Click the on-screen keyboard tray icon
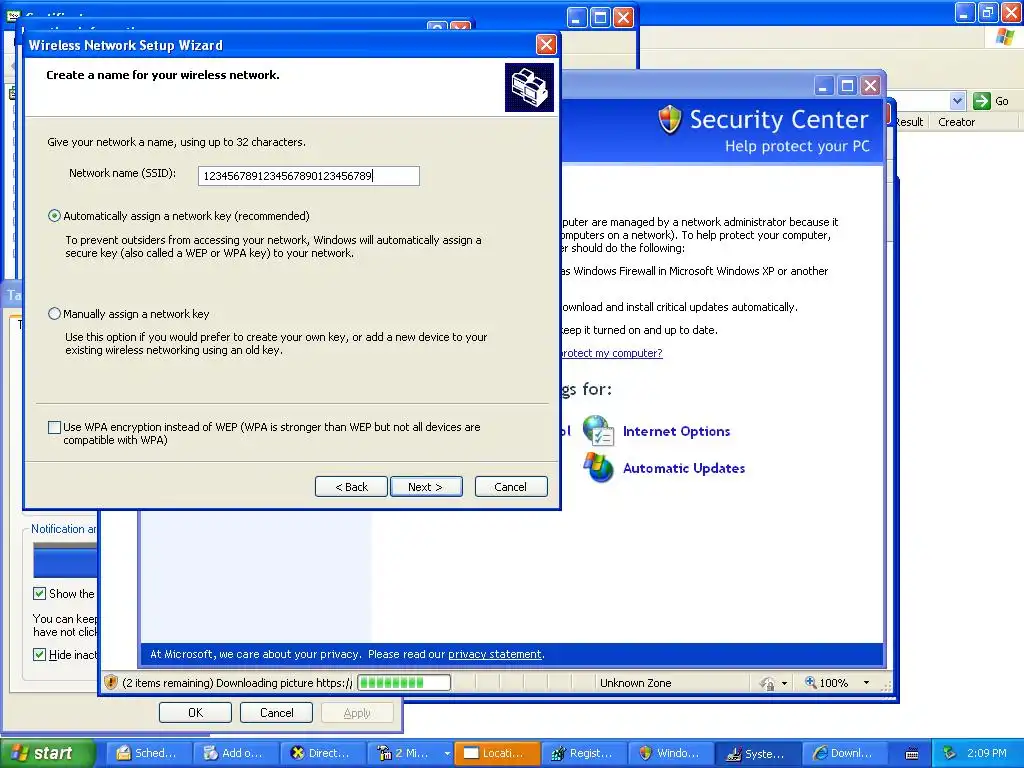The height and width of the screenshot is (768, 1024). coord(912,754)
